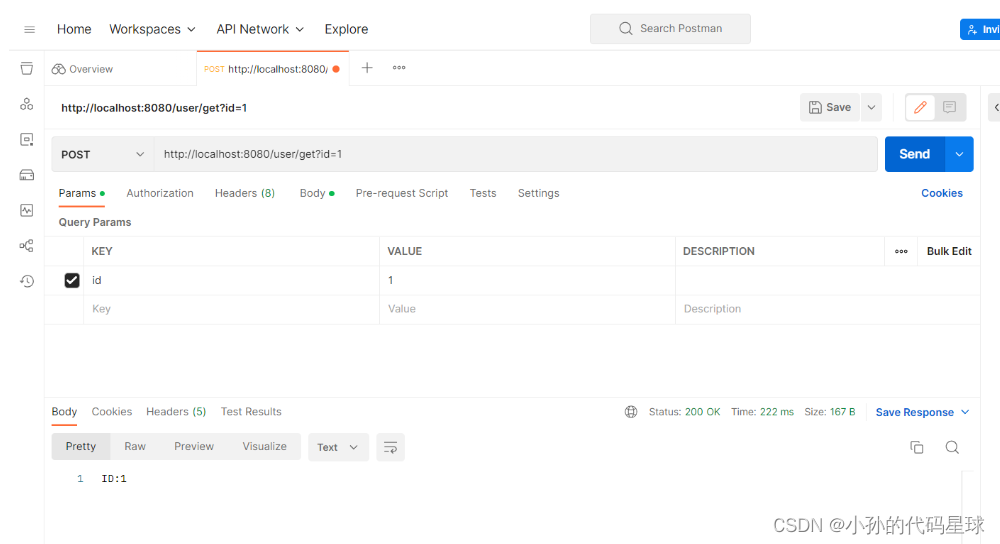This screenshot has height=544, width=1000.
Task: Select Visualize response view
Action: coord(265,446)
